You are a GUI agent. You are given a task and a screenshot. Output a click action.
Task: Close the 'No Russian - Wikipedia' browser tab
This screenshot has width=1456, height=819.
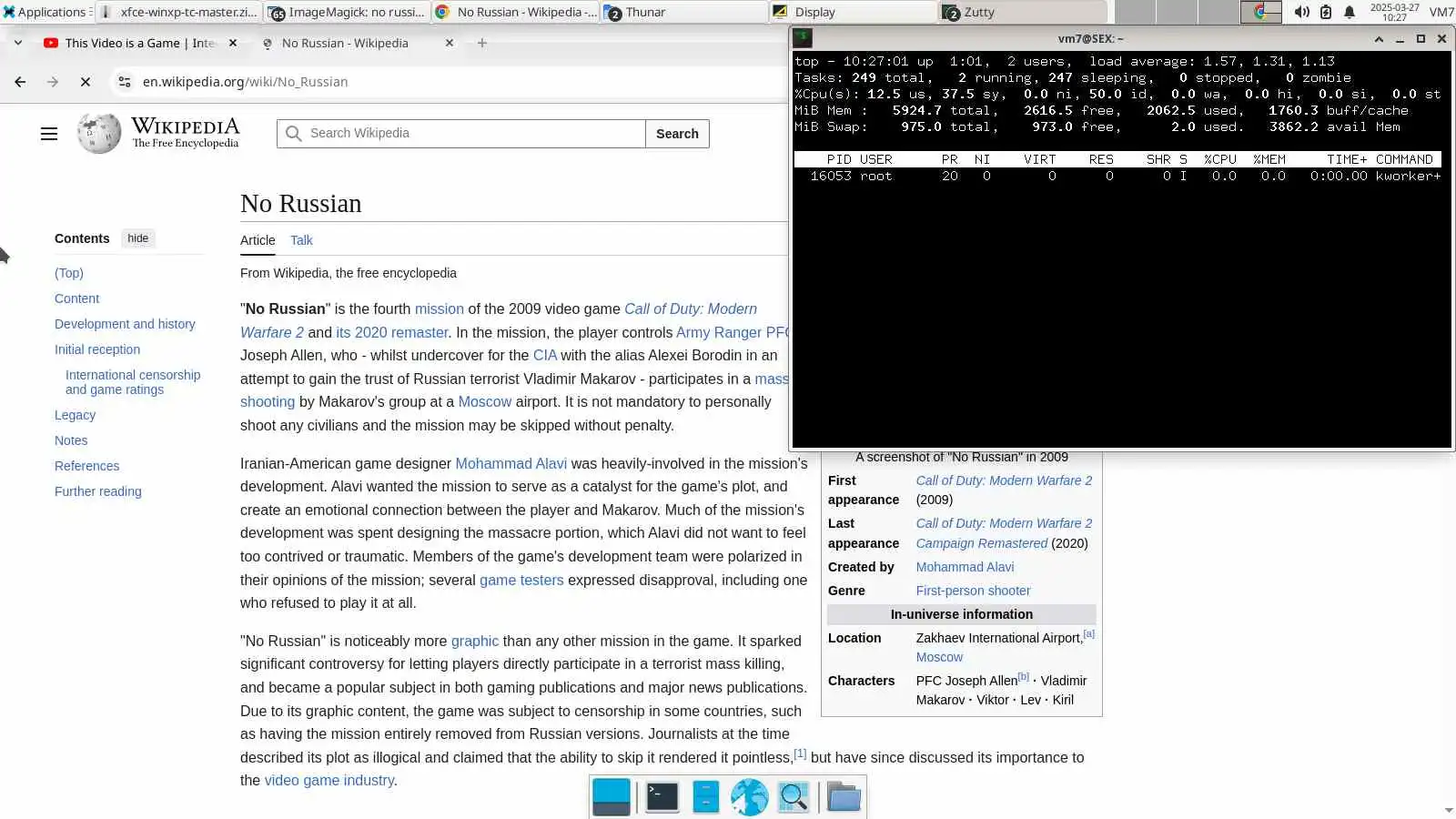point(450,43)
